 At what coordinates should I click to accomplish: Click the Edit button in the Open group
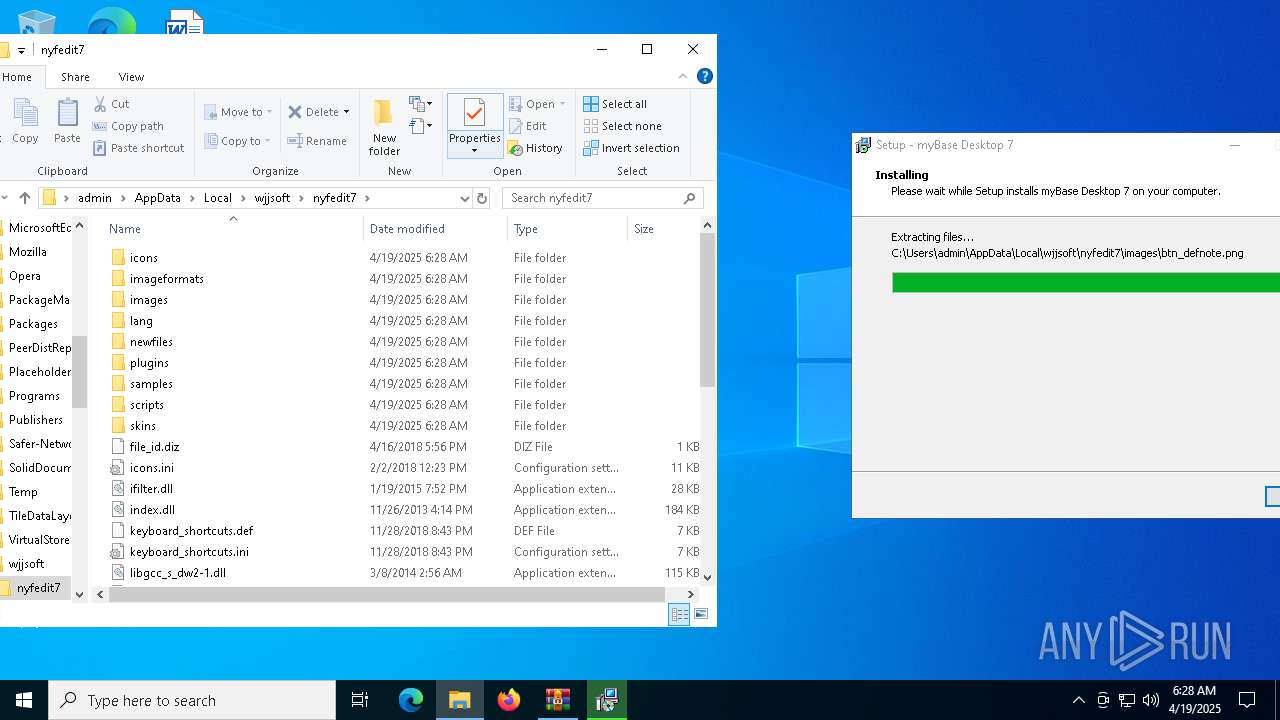tap(527, 126)
